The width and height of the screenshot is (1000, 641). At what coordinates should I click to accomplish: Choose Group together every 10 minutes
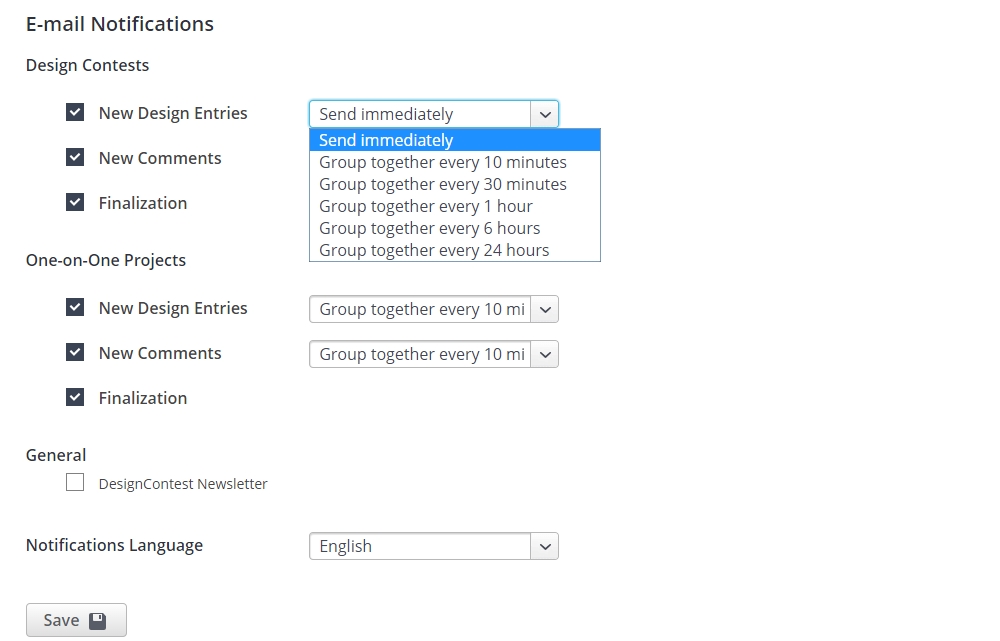pyautogui.click(x=442, y=162)
